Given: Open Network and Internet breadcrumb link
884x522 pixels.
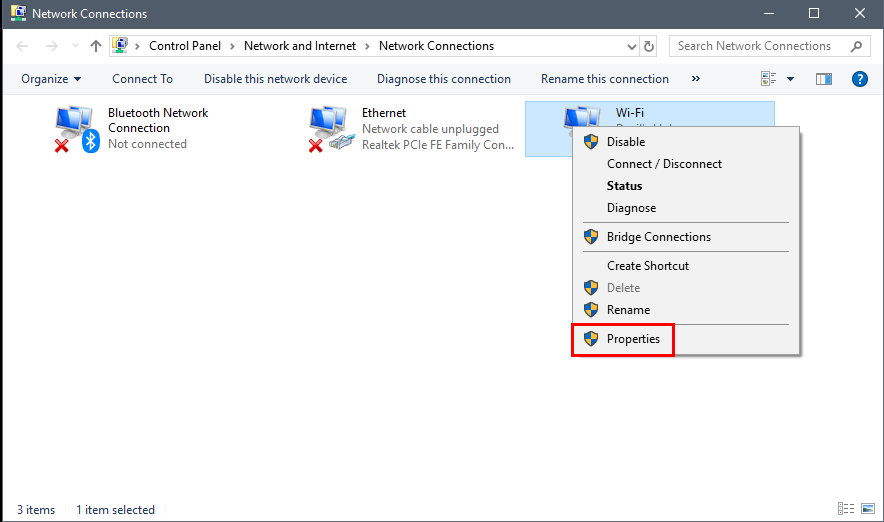Looking at the screenshot, I should (x=299, y=46).
